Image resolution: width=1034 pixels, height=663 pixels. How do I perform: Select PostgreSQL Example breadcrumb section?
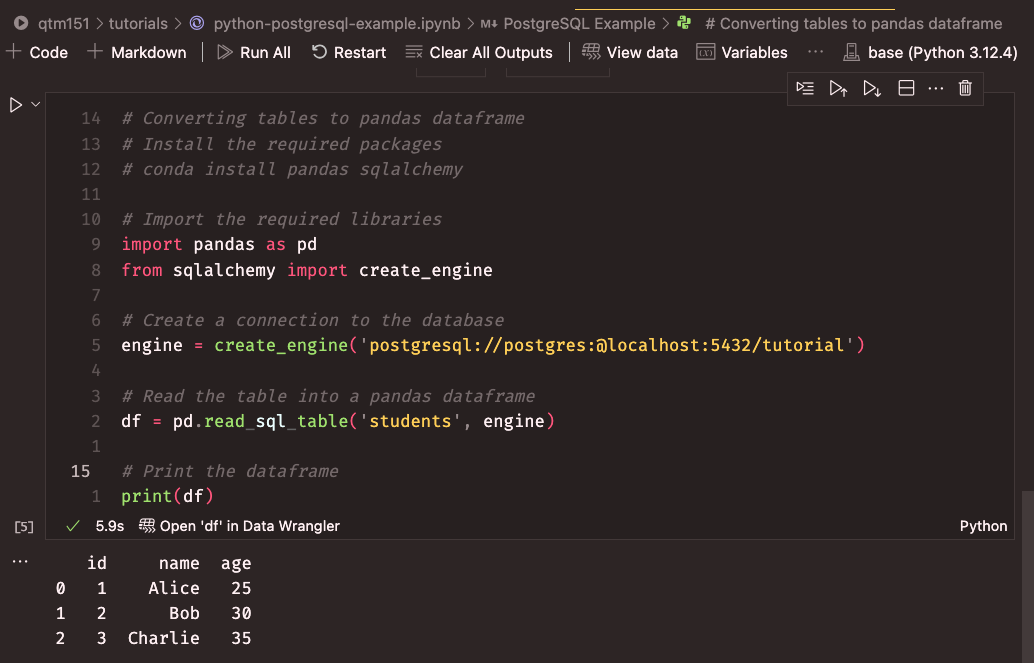[579, 23]
